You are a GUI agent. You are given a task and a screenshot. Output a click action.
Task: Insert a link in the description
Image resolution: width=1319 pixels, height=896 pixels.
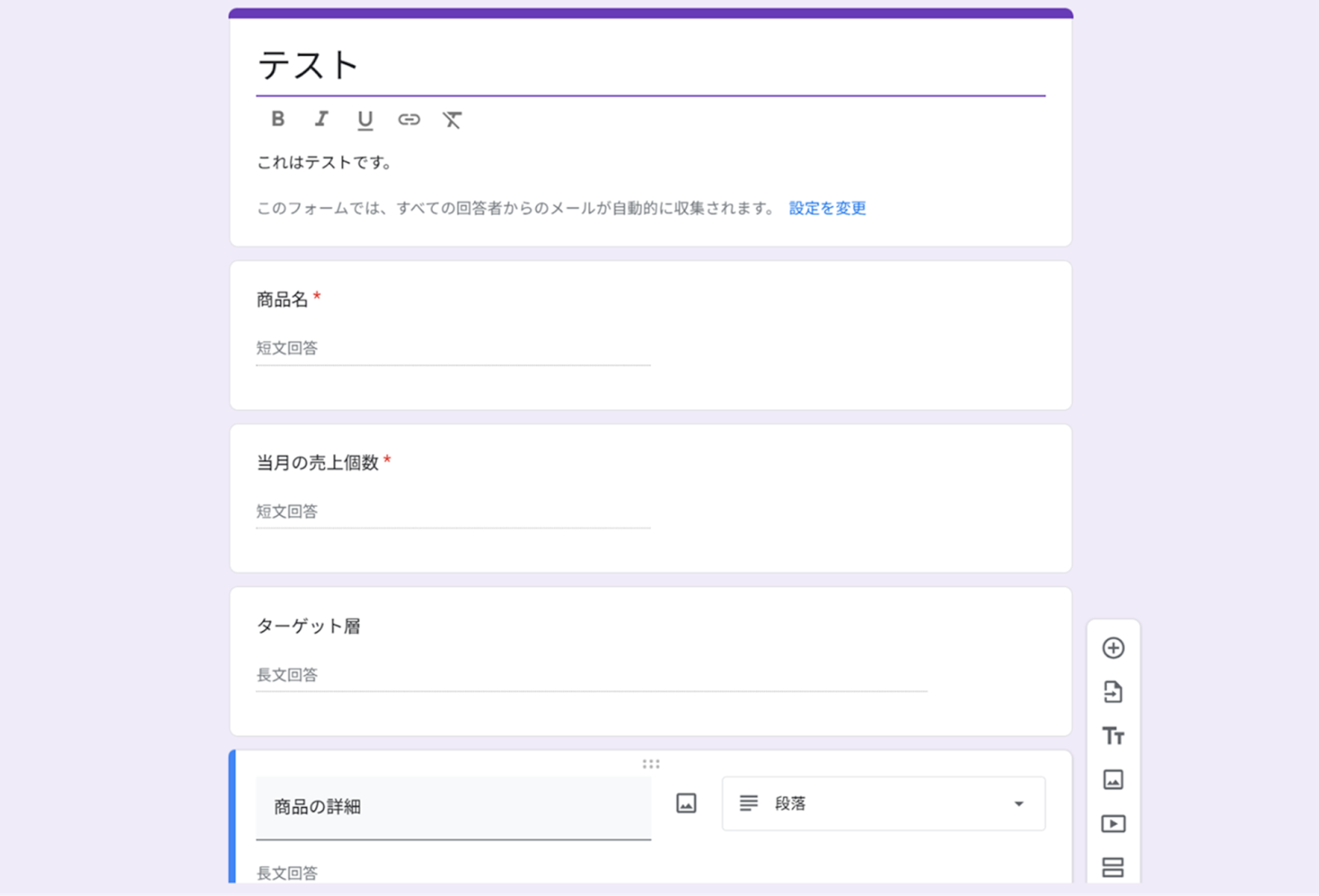point(409,120)
